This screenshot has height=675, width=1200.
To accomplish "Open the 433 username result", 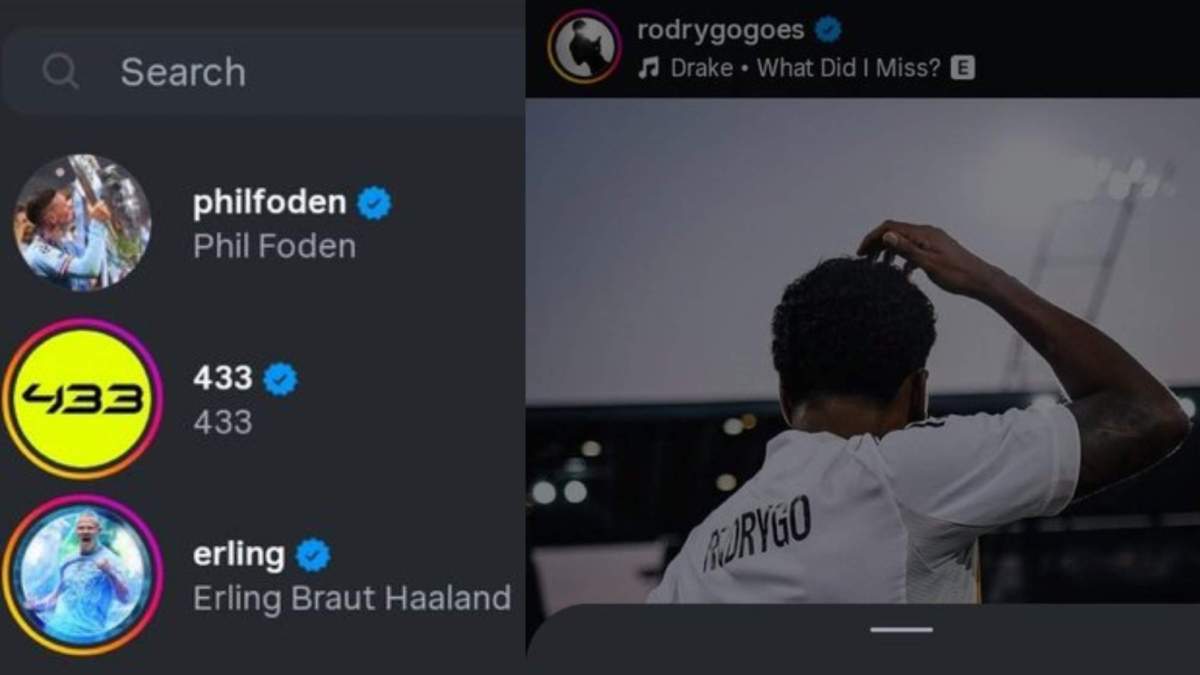I will (222, 378).
